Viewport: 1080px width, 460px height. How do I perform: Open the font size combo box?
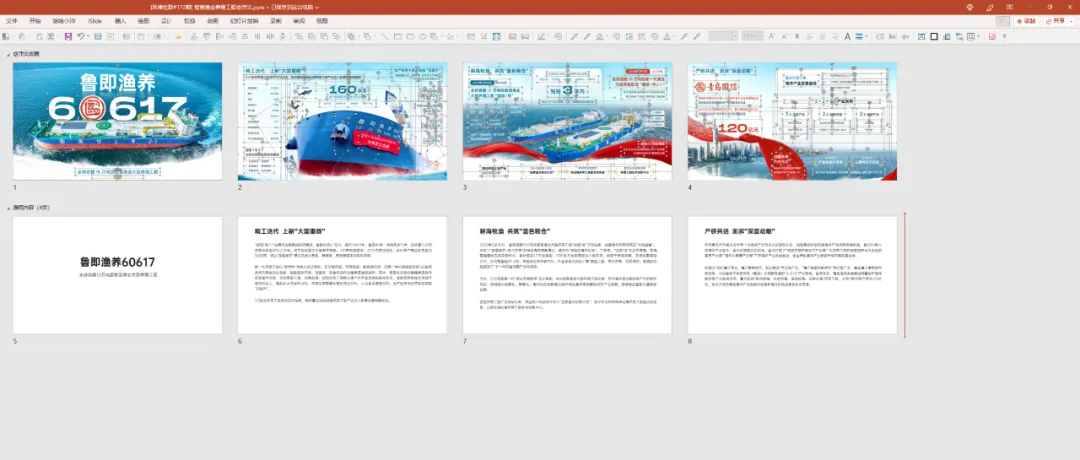[x=752, y=36]
